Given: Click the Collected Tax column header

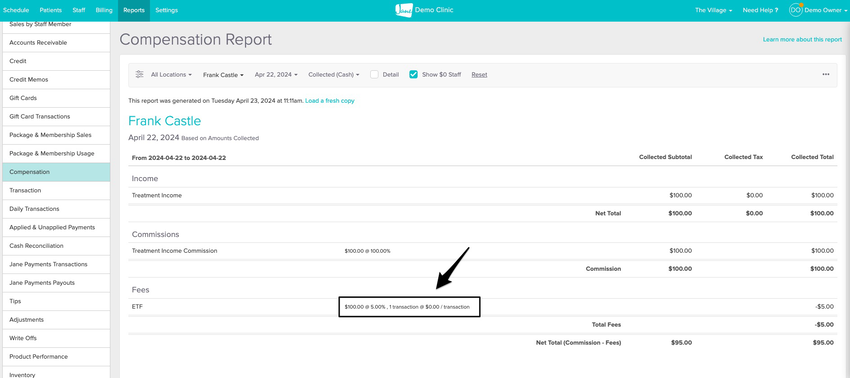Looking at the screenshot, I should pos(744,157).
